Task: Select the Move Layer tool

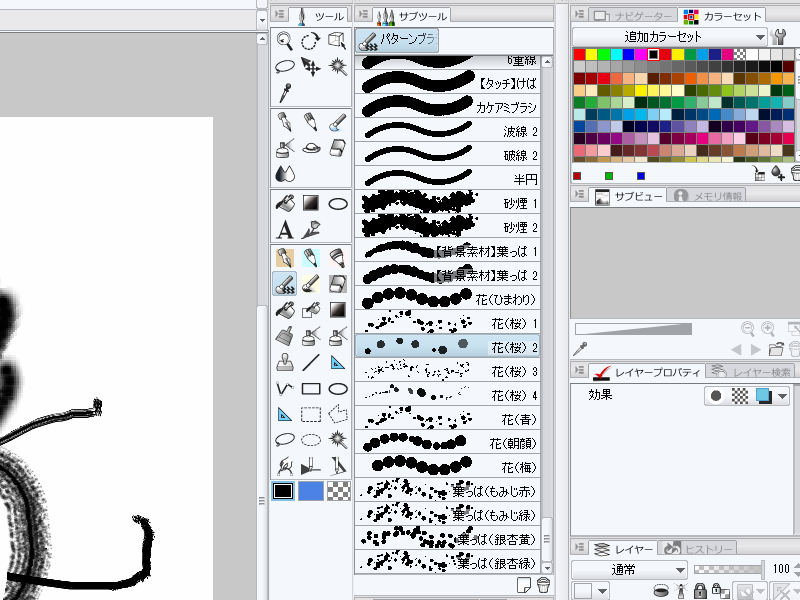Action: [x=311, y=66]
